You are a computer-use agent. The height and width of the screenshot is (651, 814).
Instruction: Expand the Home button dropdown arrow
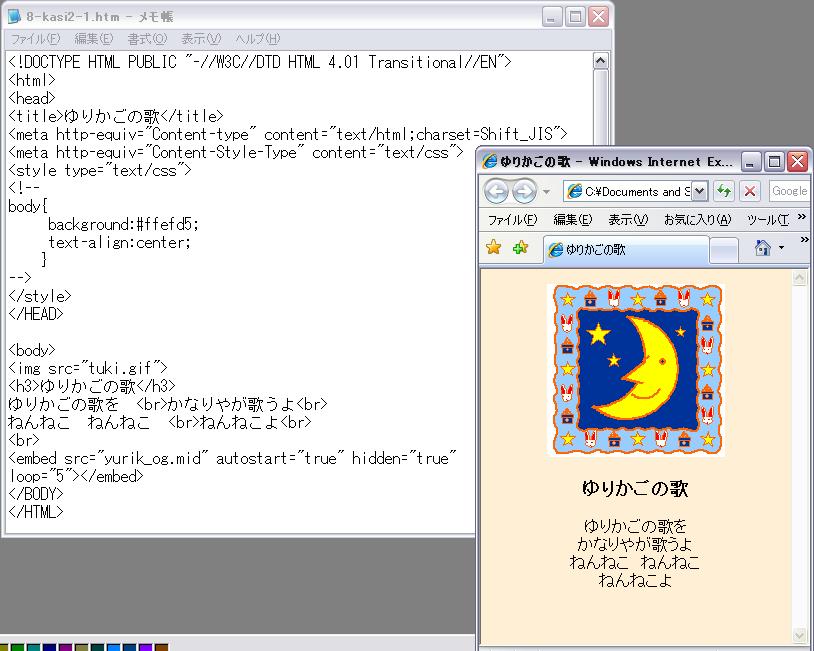(x=781, y=248)
